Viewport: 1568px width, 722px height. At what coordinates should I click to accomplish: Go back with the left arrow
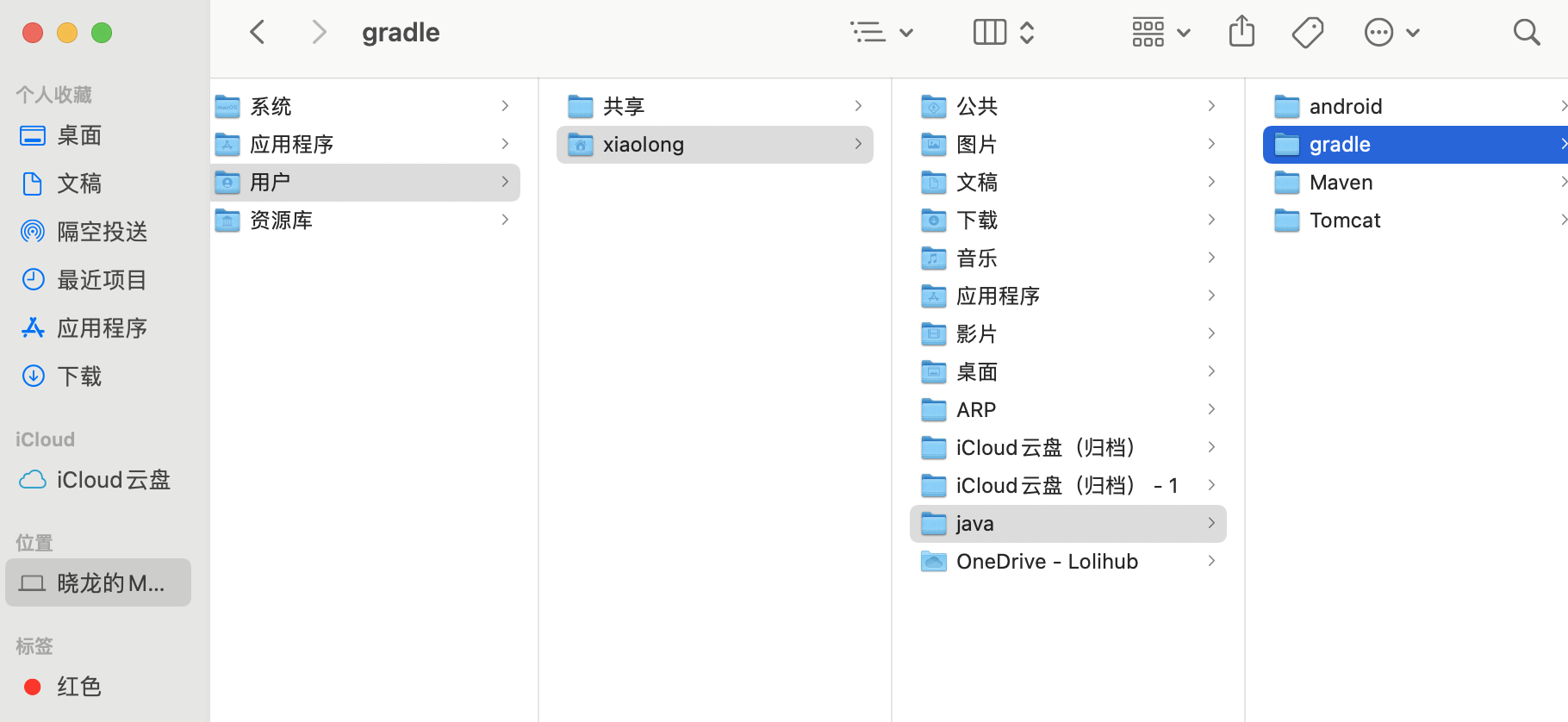pos(257,33)
